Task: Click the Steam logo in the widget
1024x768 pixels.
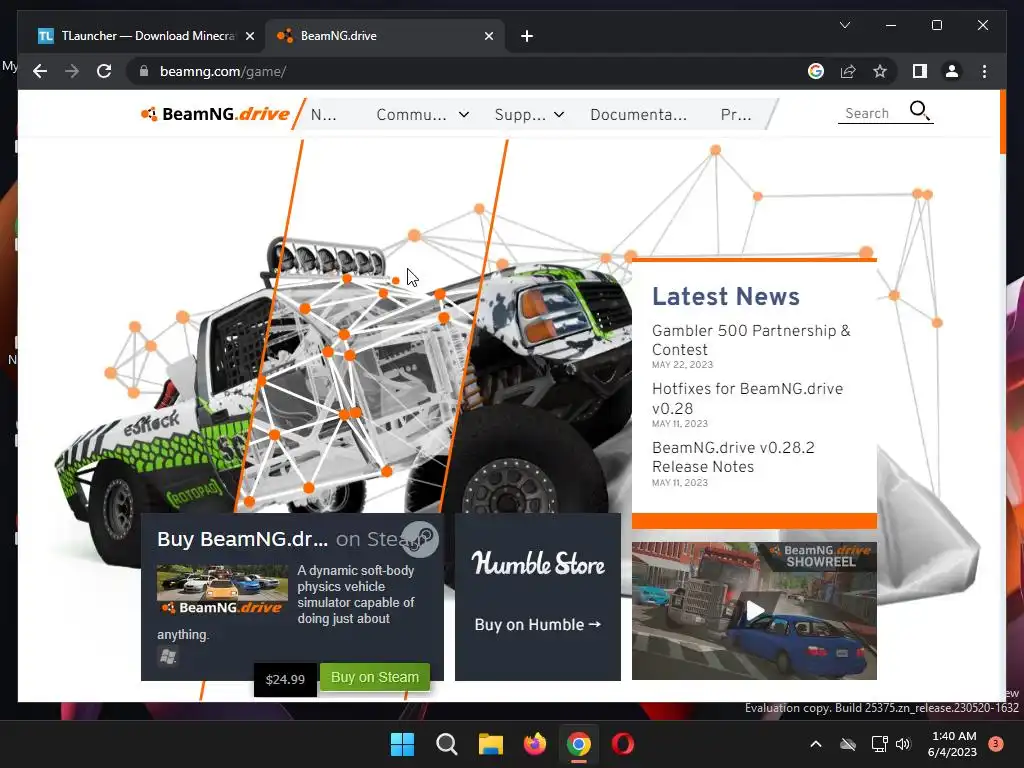Action: point(420,539)
